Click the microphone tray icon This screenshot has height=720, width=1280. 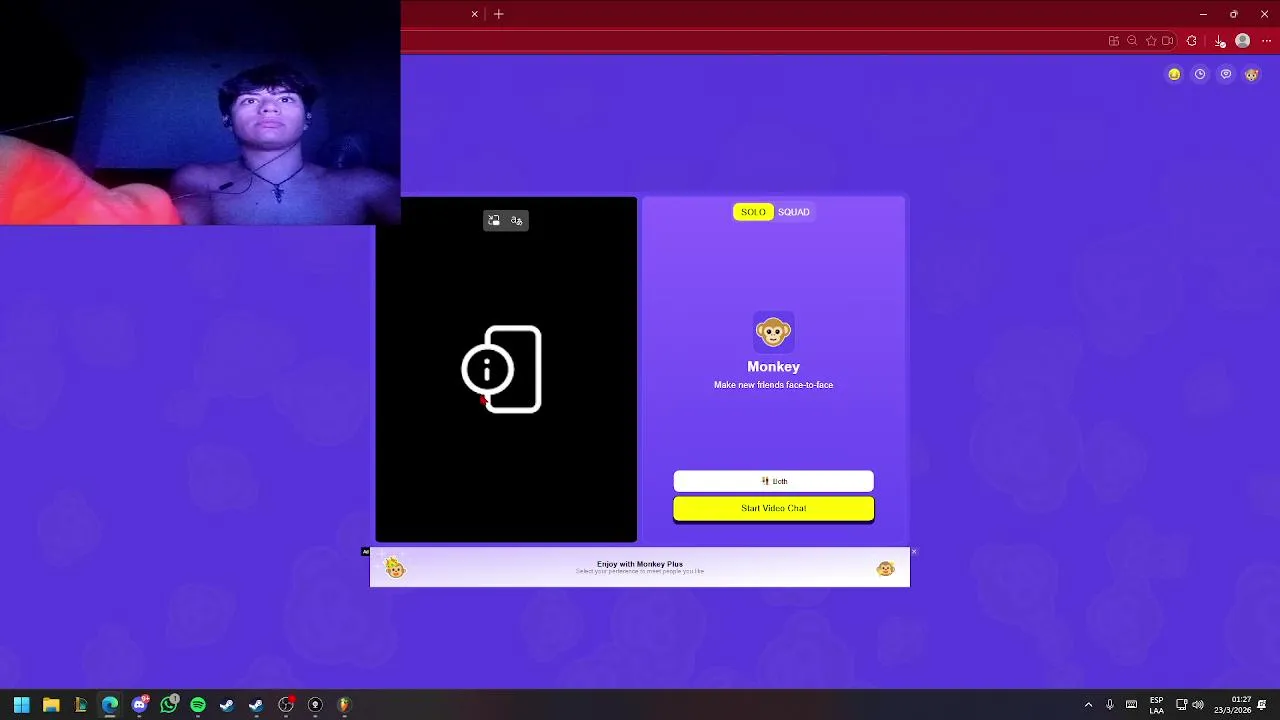tap(1110, 705)
